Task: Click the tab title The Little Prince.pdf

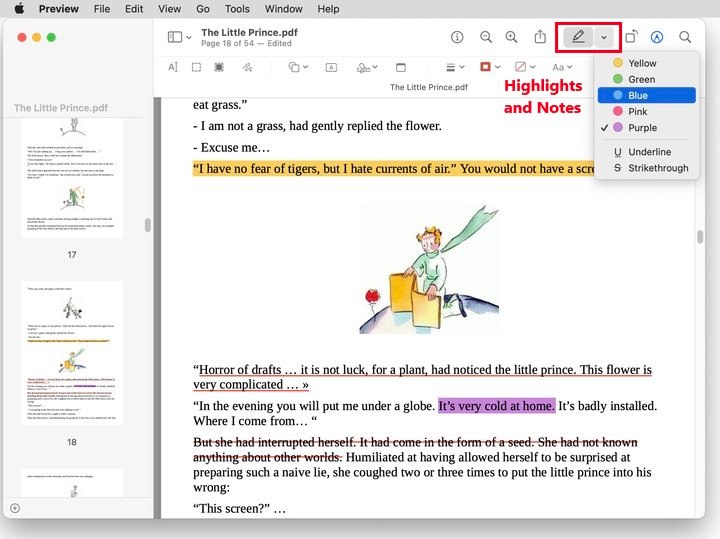Action: tap(429, 87)
